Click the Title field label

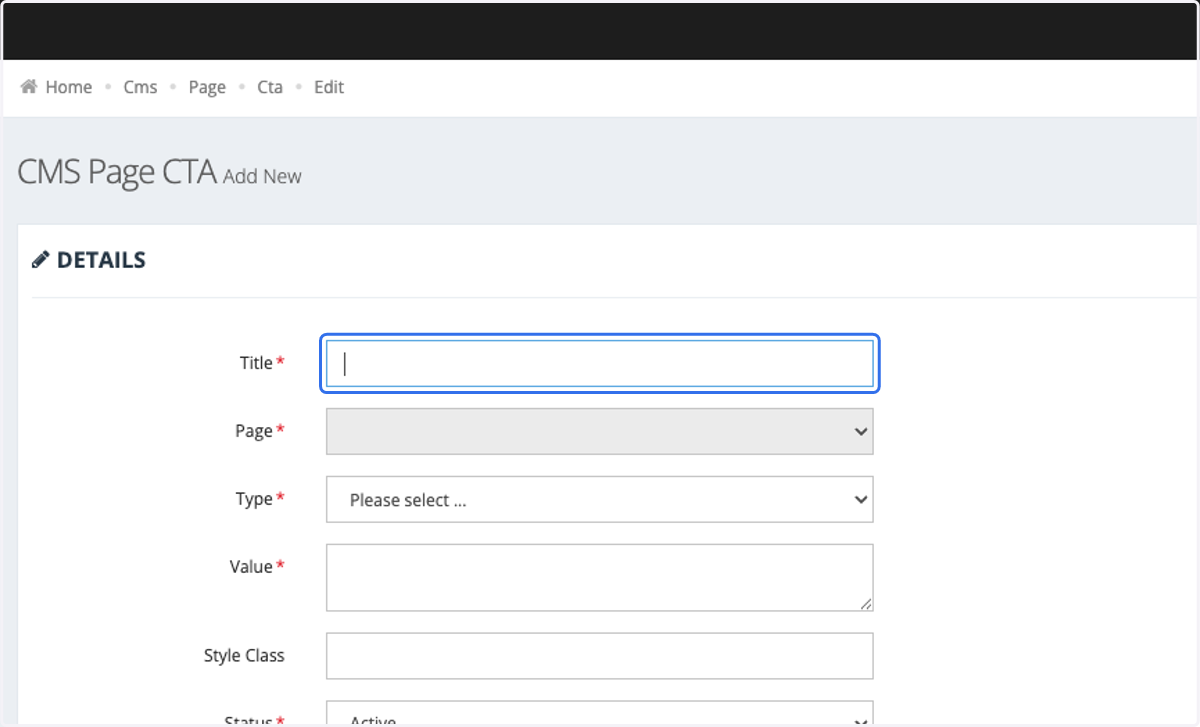click(x=256, y=363)
